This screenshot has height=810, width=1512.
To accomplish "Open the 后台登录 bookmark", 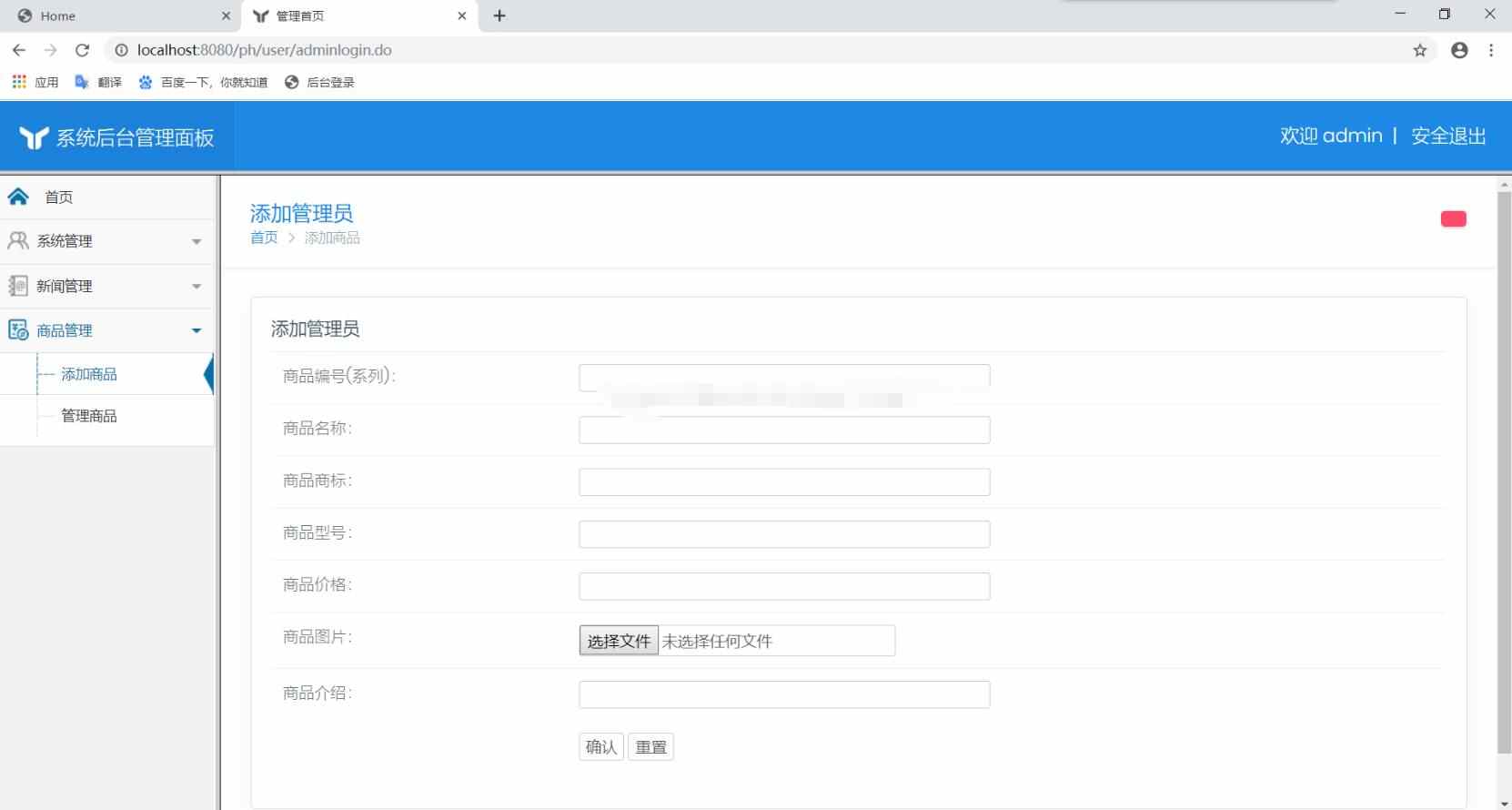I will pyautogui.click(x=319, y=82).
